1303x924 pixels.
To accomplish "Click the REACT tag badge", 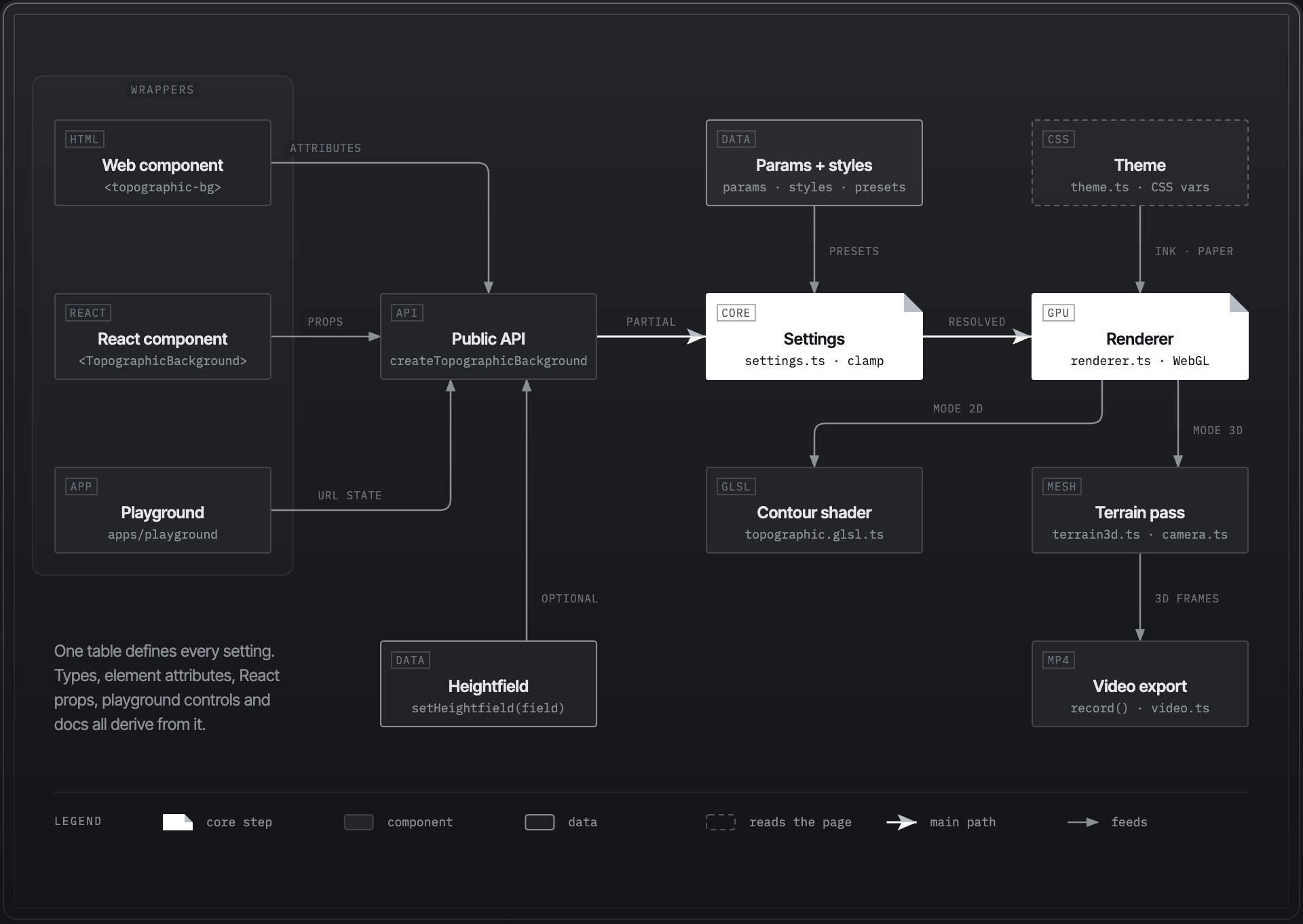I will tap(88, 313).
